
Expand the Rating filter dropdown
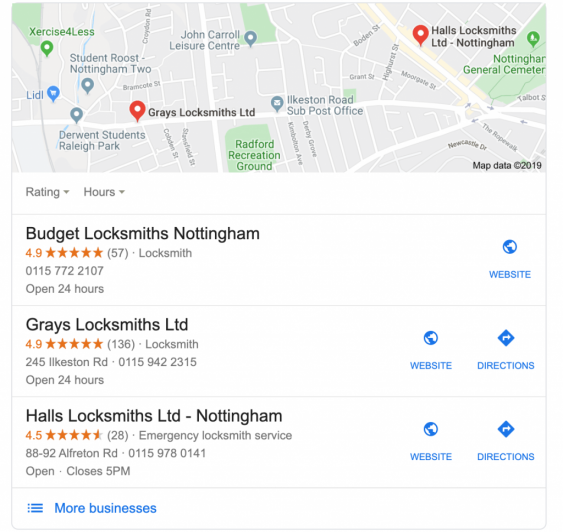[x=47, y=192]
